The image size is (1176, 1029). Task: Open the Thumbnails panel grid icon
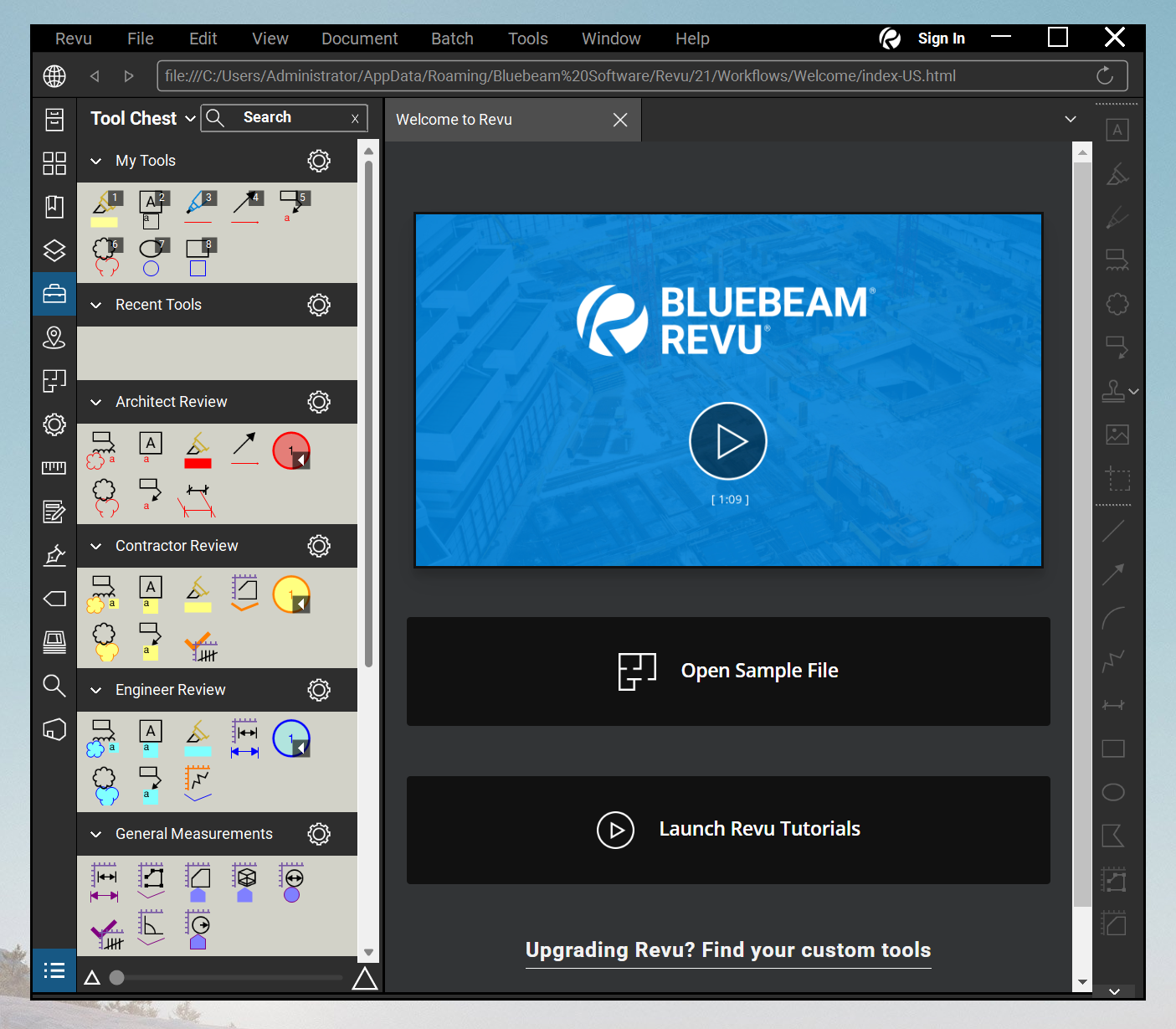54,163
